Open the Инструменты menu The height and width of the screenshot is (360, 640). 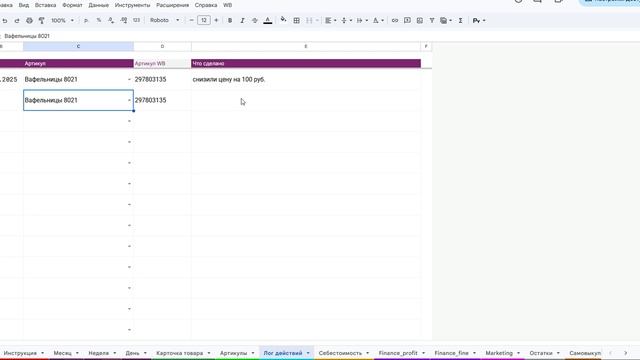coord(132,5)
